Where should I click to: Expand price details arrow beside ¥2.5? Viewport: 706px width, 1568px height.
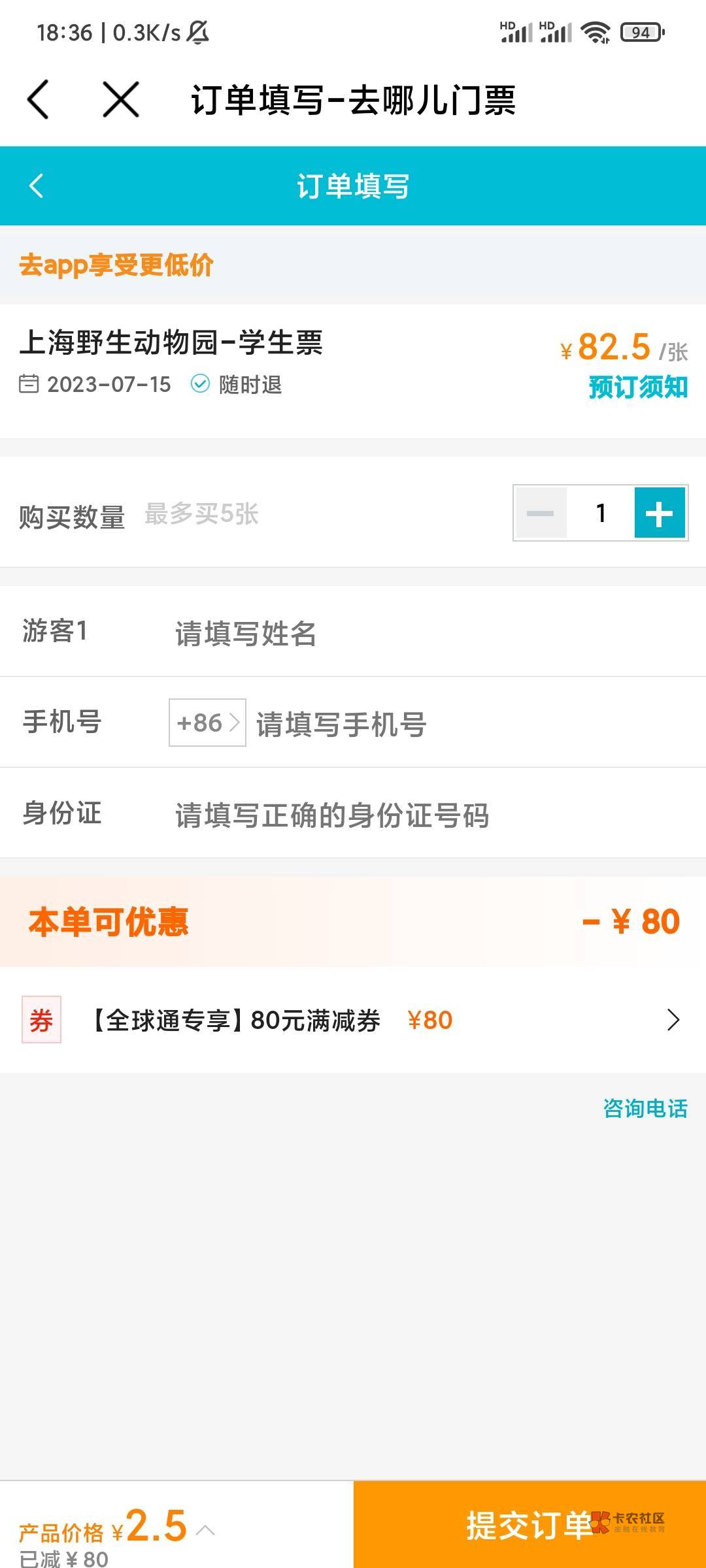[205, 1529]
